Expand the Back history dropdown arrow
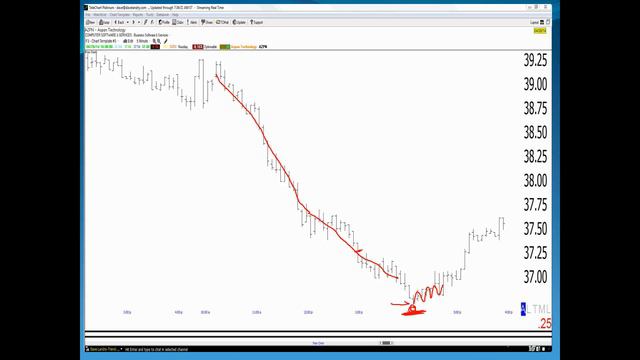The image size is (640, 360). click(127, 22)
